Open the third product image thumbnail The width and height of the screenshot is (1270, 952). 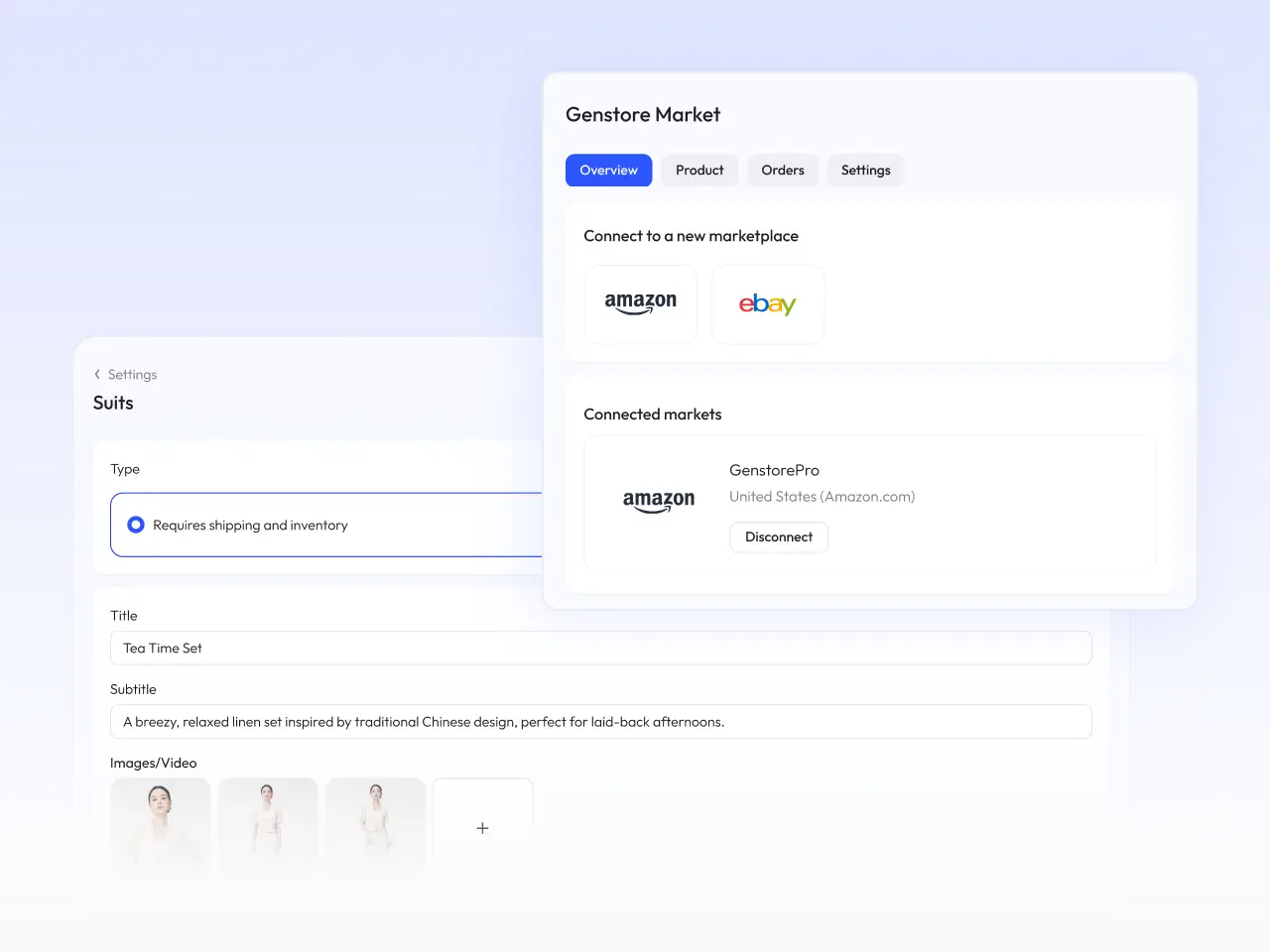pyautogui.click(x=375, y=827)
